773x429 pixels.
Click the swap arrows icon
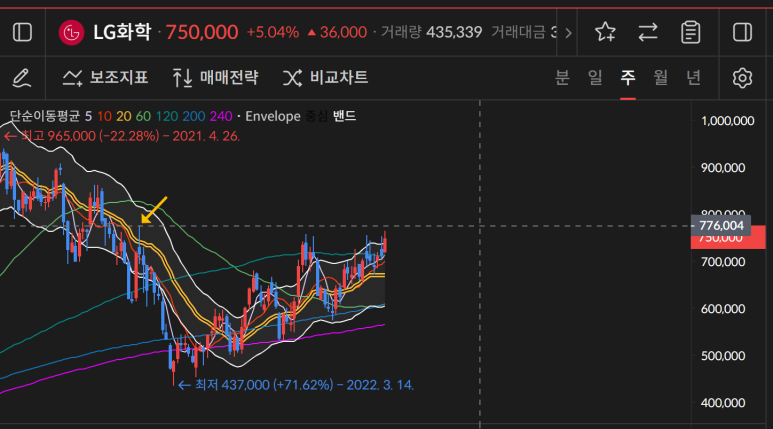(648, 33)
